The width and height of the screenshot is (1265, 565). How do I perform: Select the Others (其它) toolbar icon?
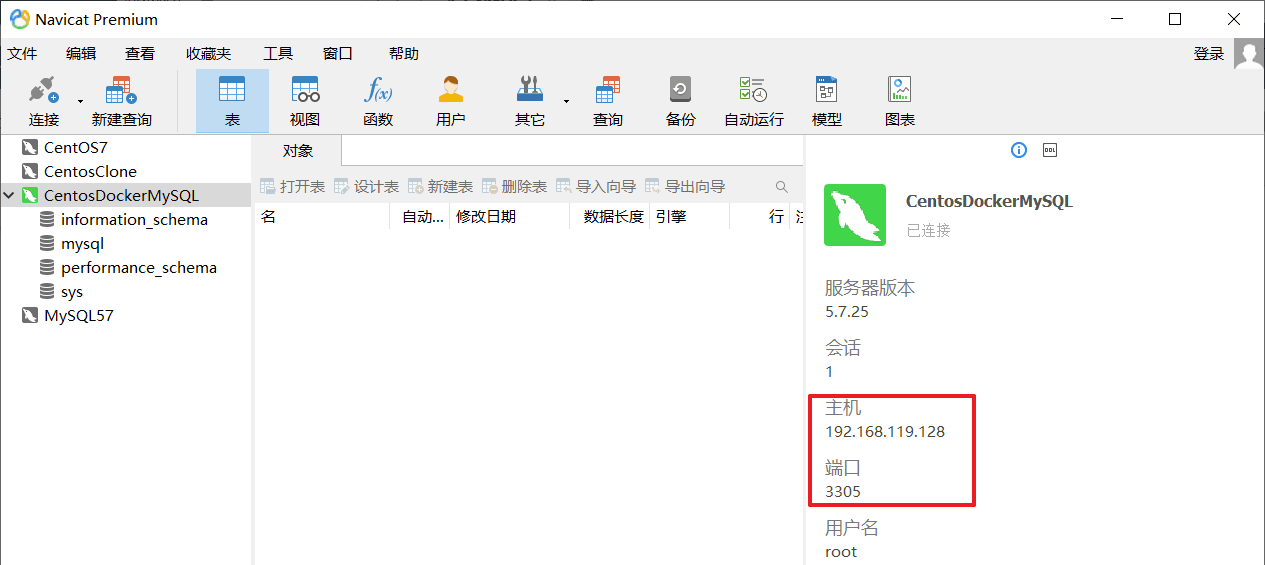pyautogui.click(x=530, y=101)
